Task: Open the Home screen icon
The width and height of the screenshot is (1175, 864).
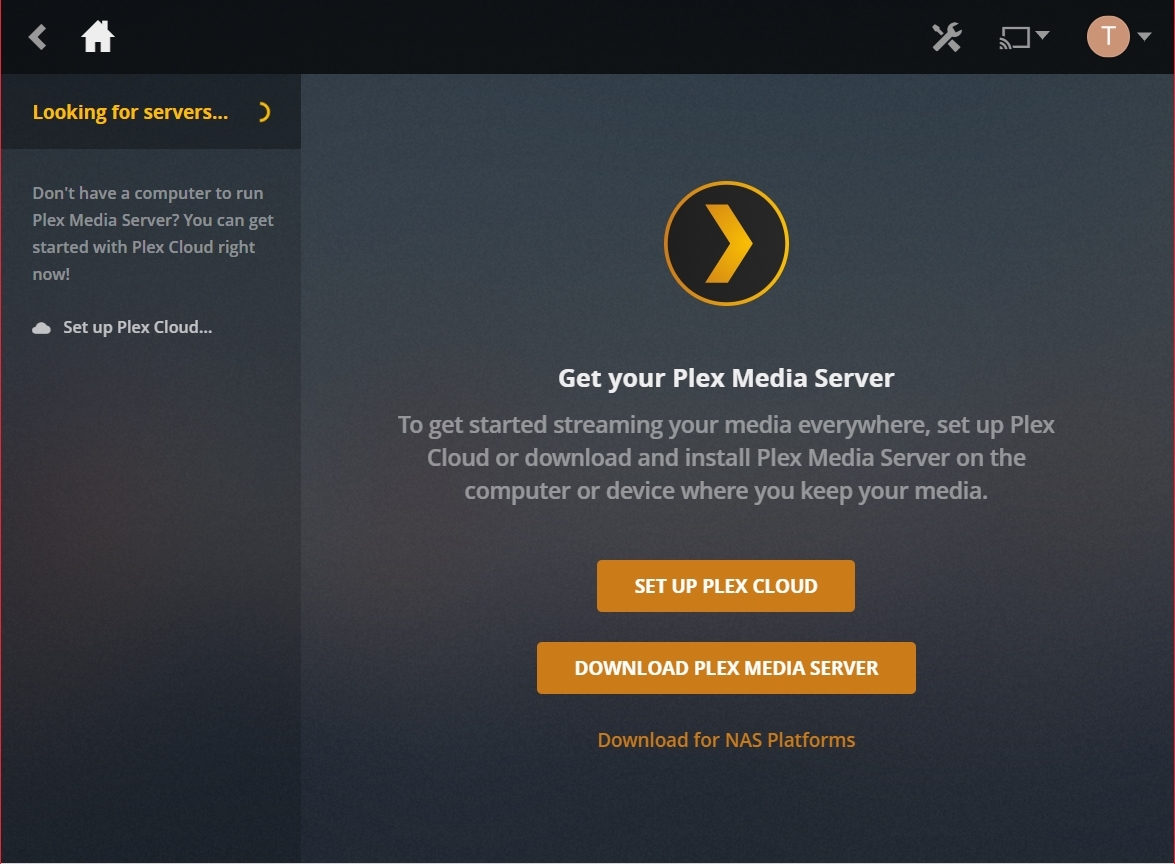Action: click(x=97, y=37)
